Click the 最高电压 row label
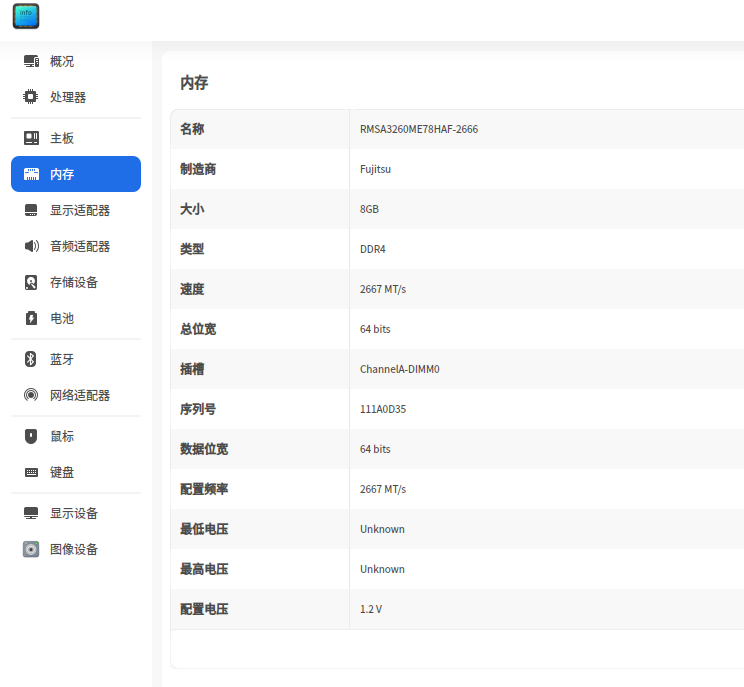The image size is (744, 687). pos(204,569)
